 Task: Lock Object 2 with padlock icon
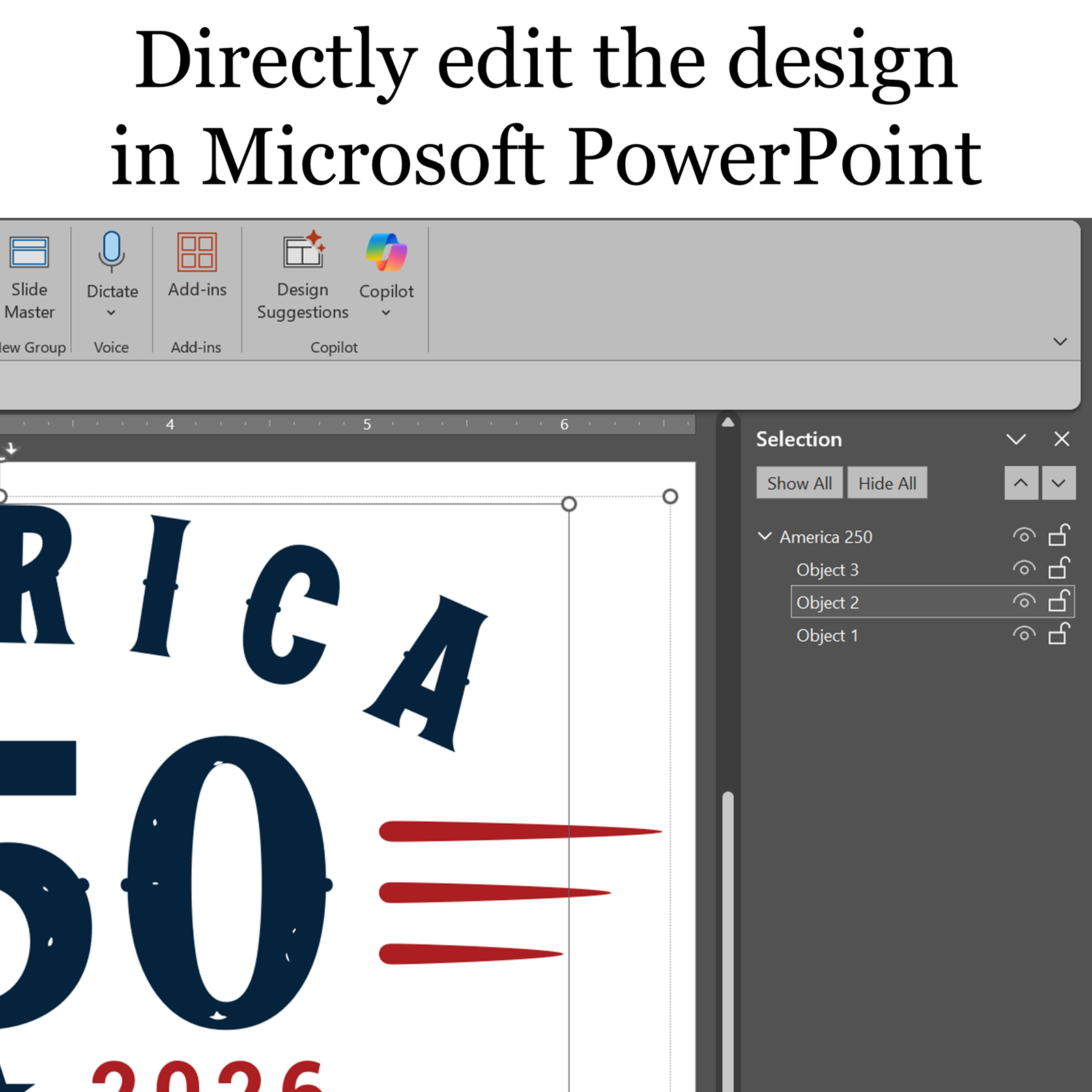1059,600
